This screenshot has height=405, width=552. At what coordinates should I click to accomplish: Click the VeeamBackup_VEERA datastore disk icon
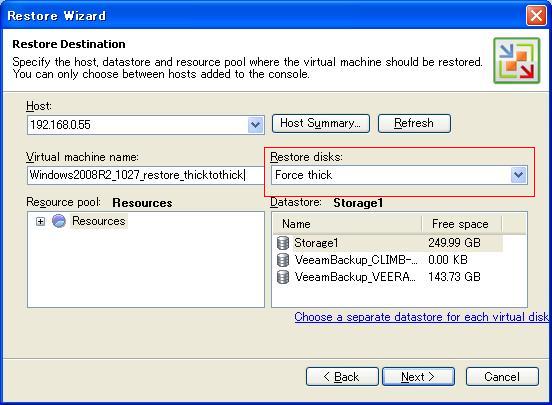pyautogui.click(x=283, y=277)
